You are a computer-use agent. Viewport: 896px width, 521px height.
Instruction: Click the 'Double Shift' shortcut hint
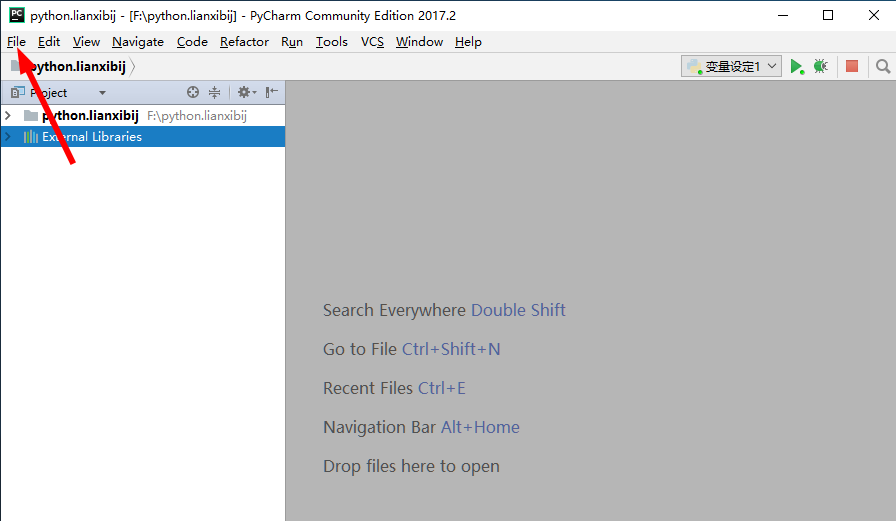518,310
